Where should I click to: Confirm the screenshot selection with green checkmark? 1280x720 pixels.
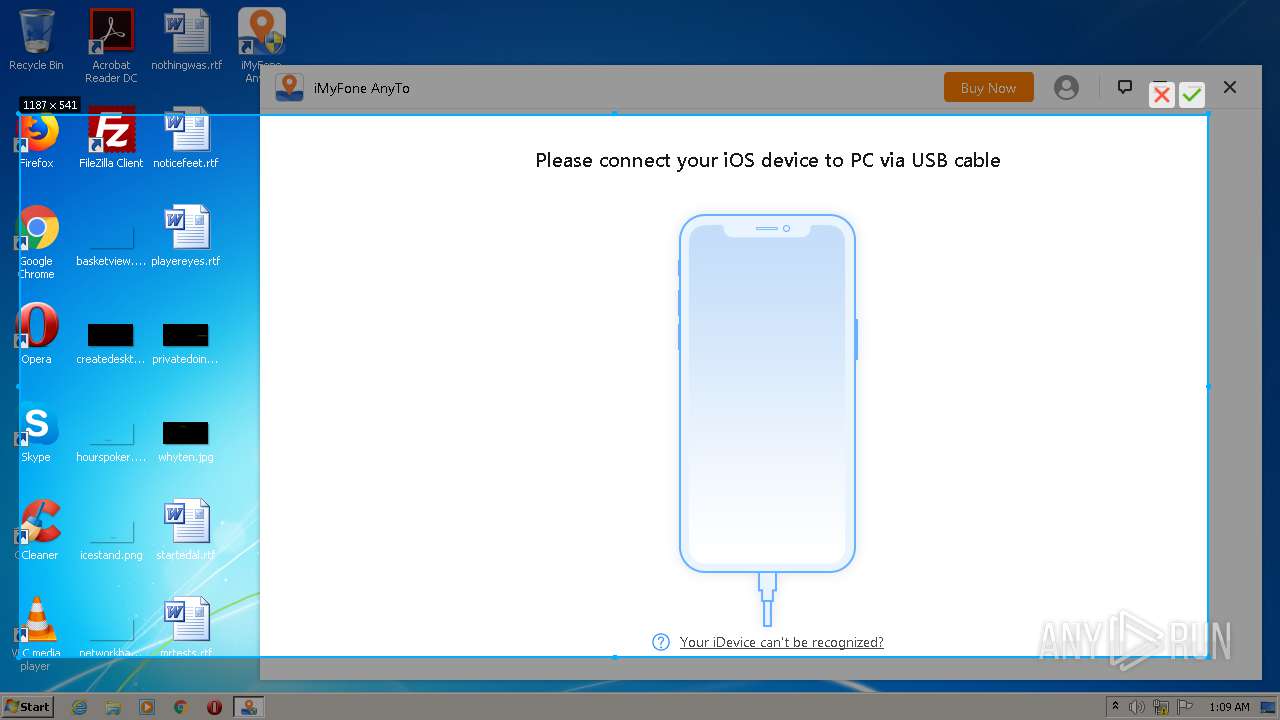point(1191,95)
